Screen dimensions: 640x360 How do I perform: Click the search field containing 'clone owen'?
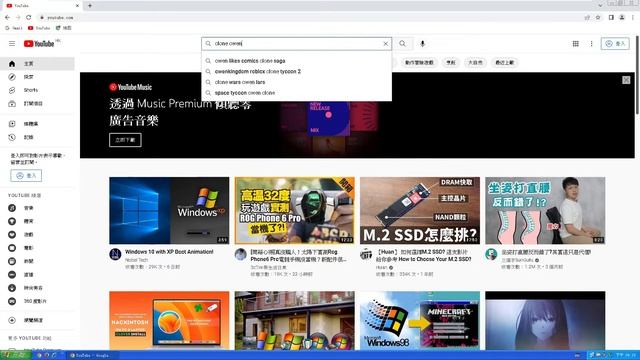click(296, 44)
